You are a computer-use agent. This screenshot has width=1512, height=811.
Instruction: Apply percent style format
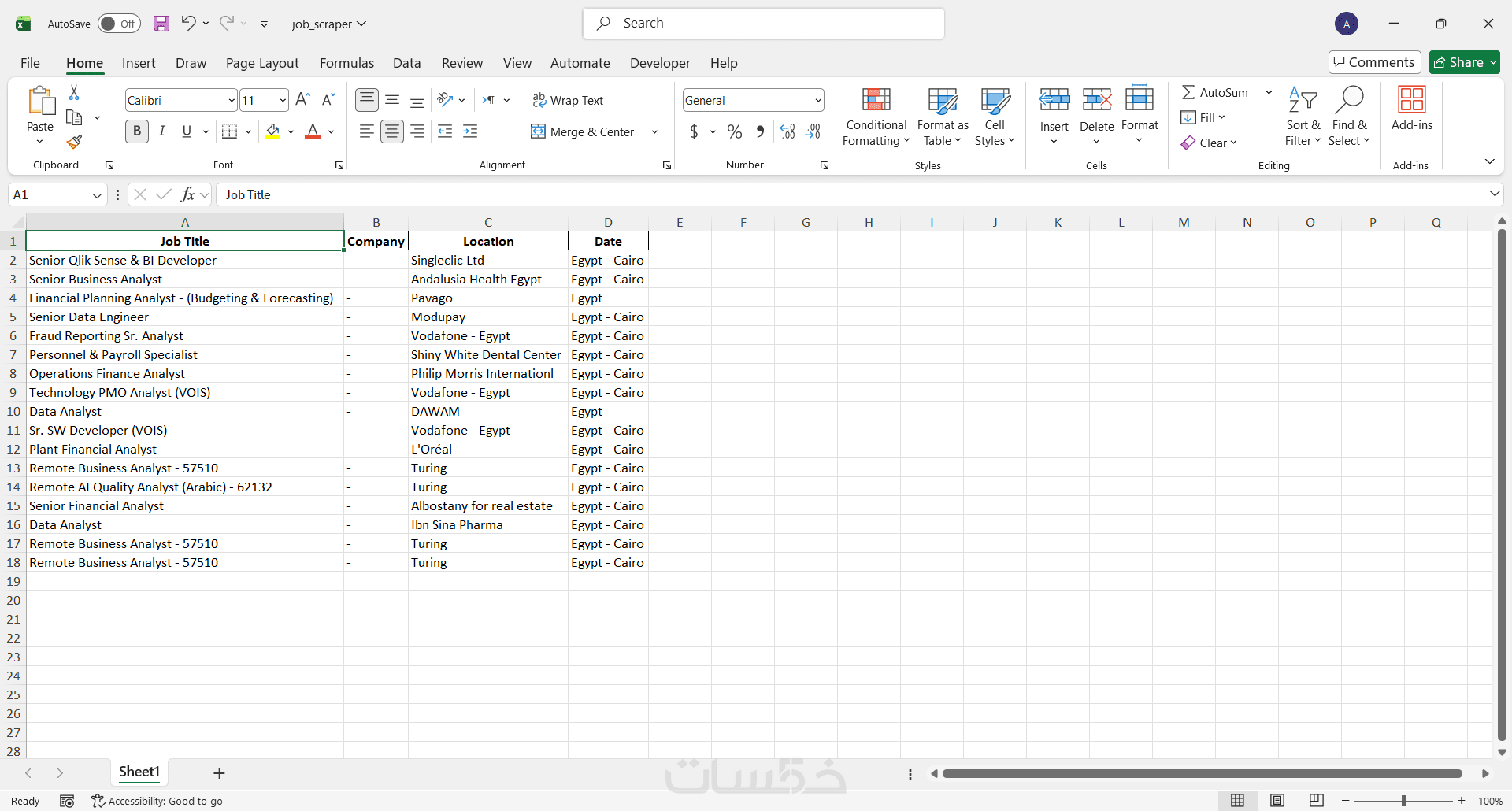pos(735,131)
